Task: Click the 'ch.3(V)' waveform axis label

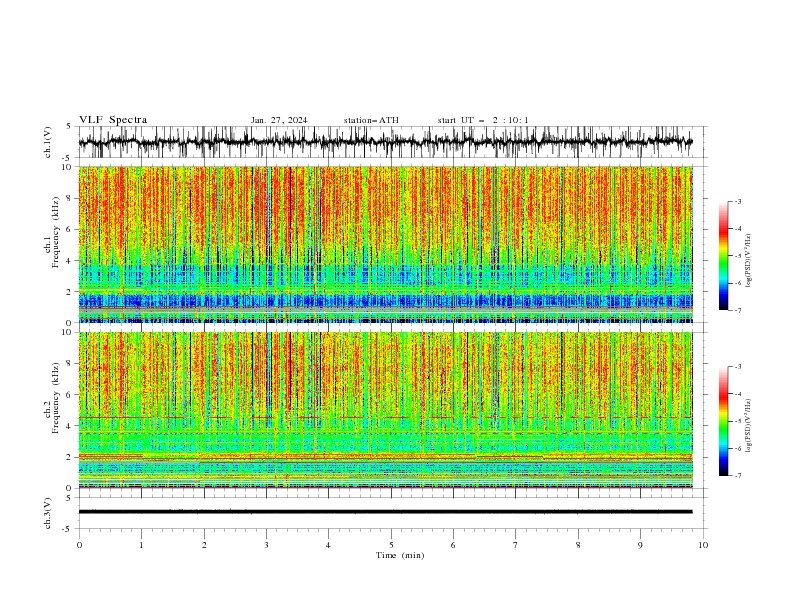Action: tap(48, 513)
